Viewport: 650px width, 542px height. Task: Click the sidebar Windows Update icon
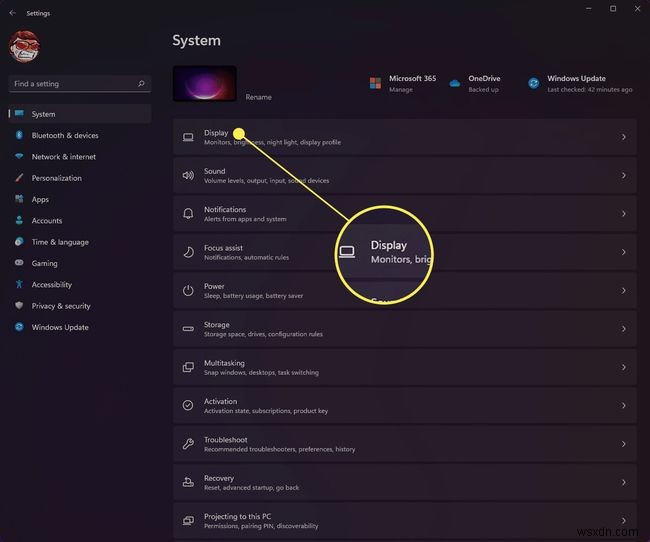pos(19,327)
